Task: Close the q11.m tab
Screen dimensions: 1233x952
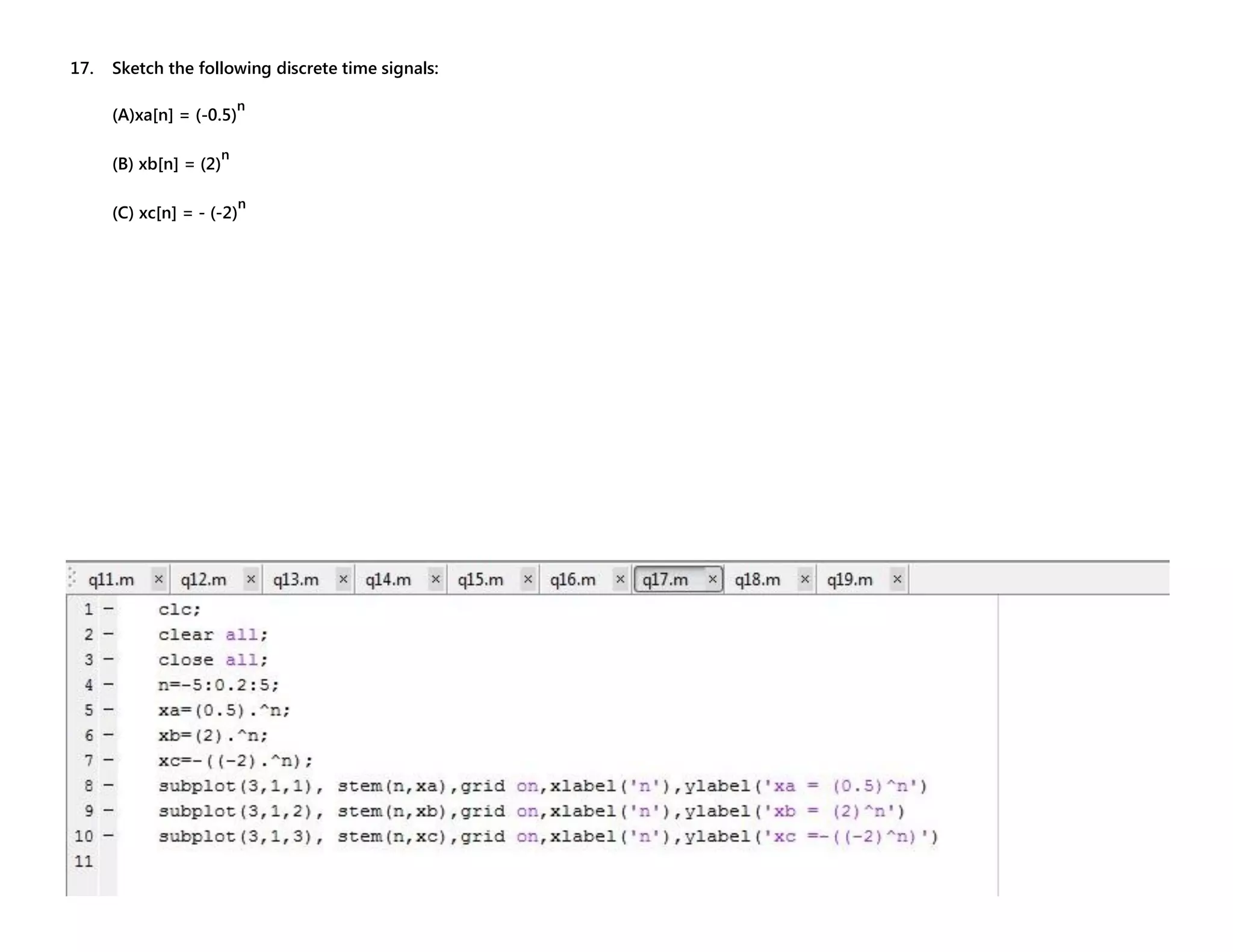Action: pos(158,579)
